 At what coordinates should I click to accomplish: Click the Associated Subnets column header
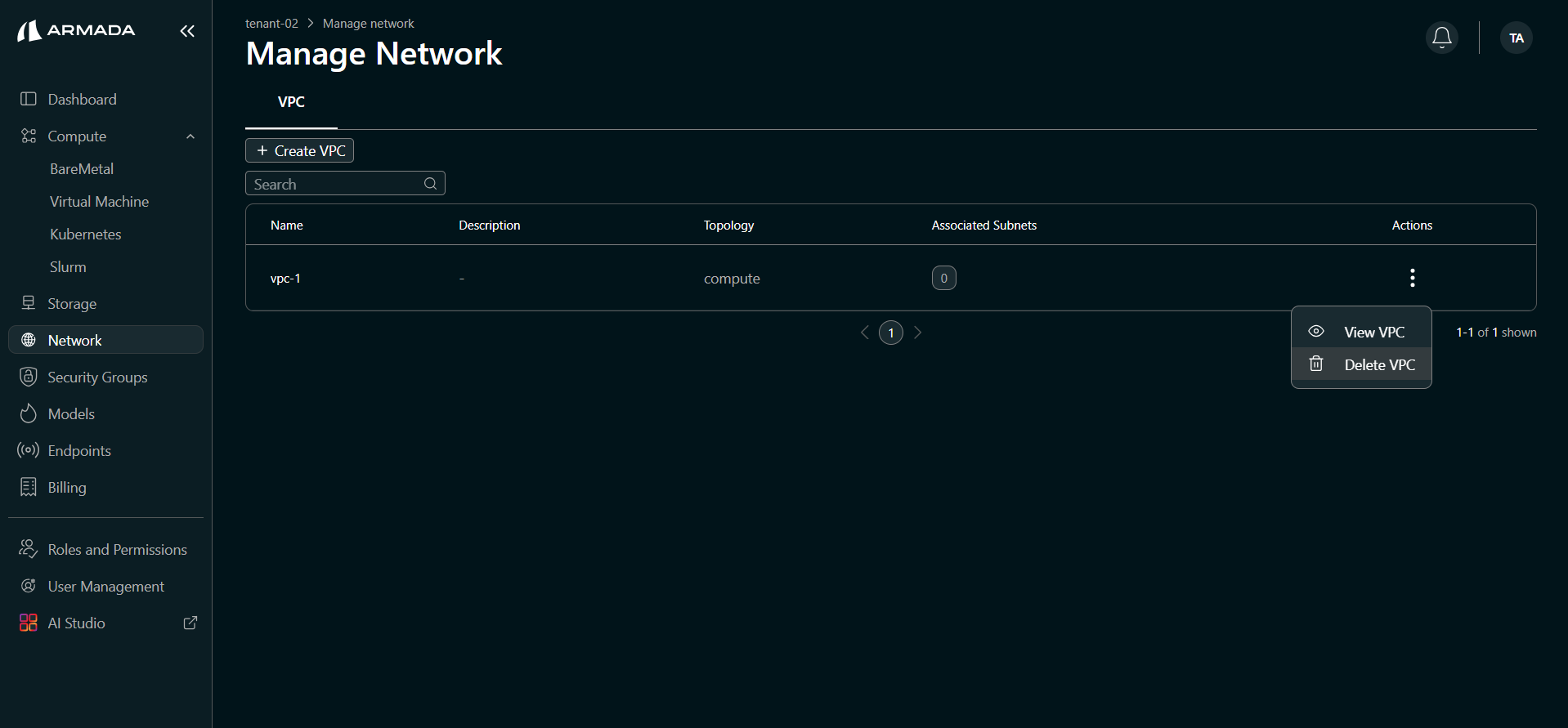tap(984, 226)
